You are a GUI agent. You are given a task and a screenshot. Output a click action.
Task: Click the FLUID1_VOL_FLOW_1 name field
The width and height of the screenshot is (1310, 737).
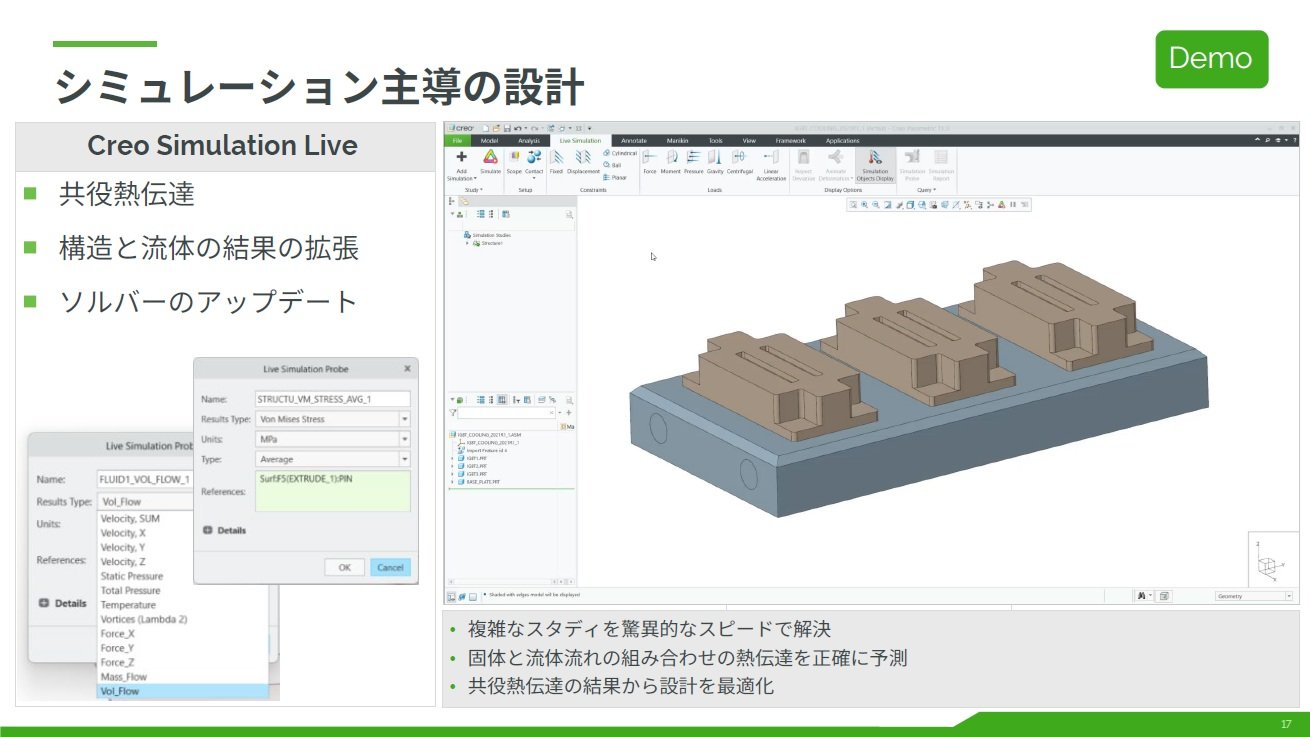[x=146, y=479]
